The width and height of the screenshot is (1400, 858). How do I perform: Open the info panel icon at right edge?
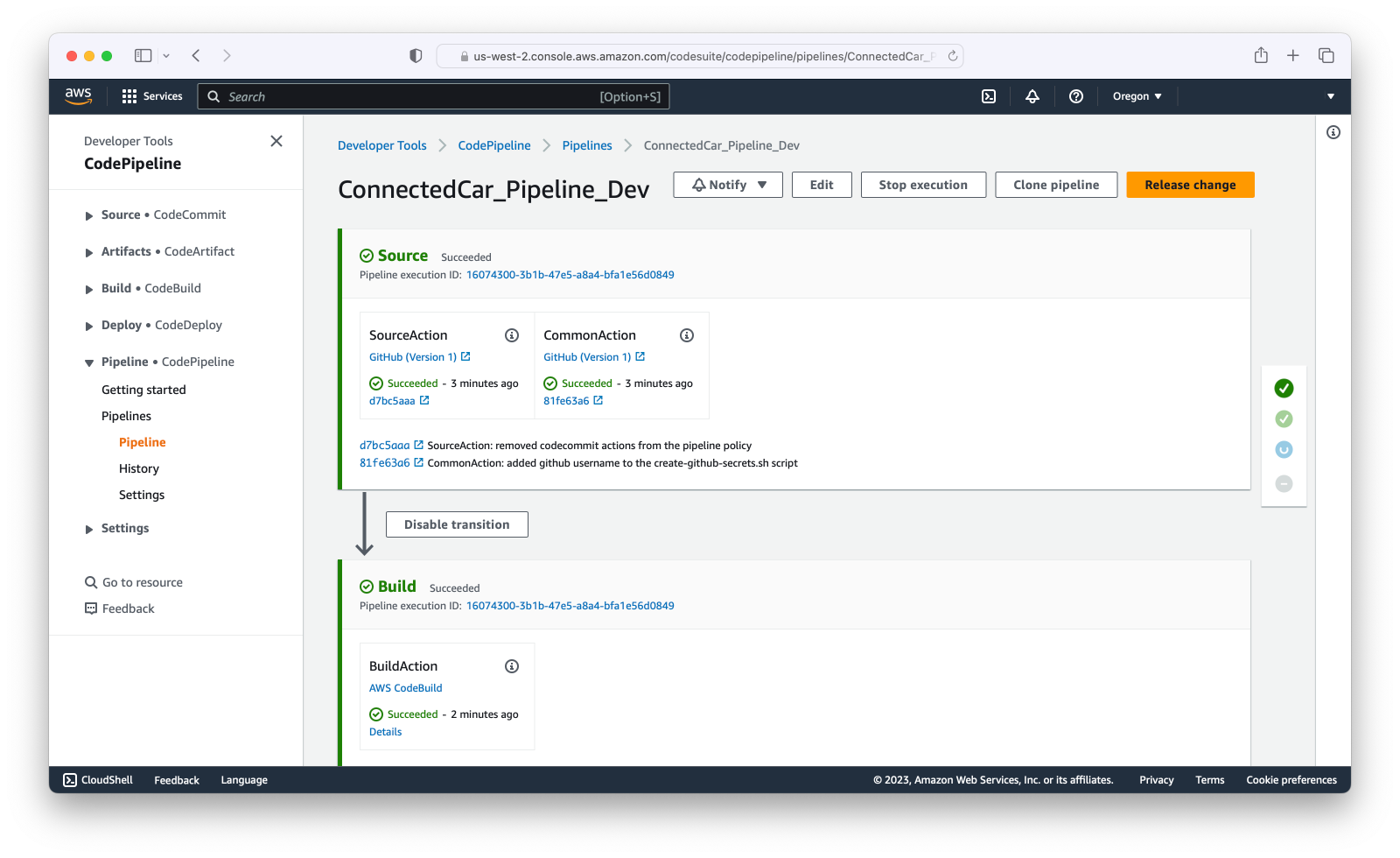coord(1333,132)
